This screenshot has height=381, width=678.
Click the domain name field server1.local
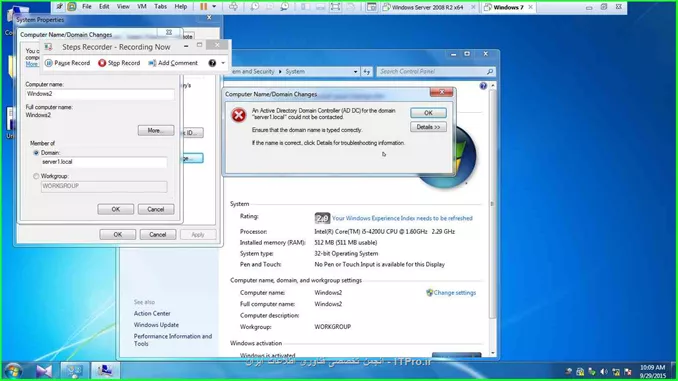(x=104, y=162)
